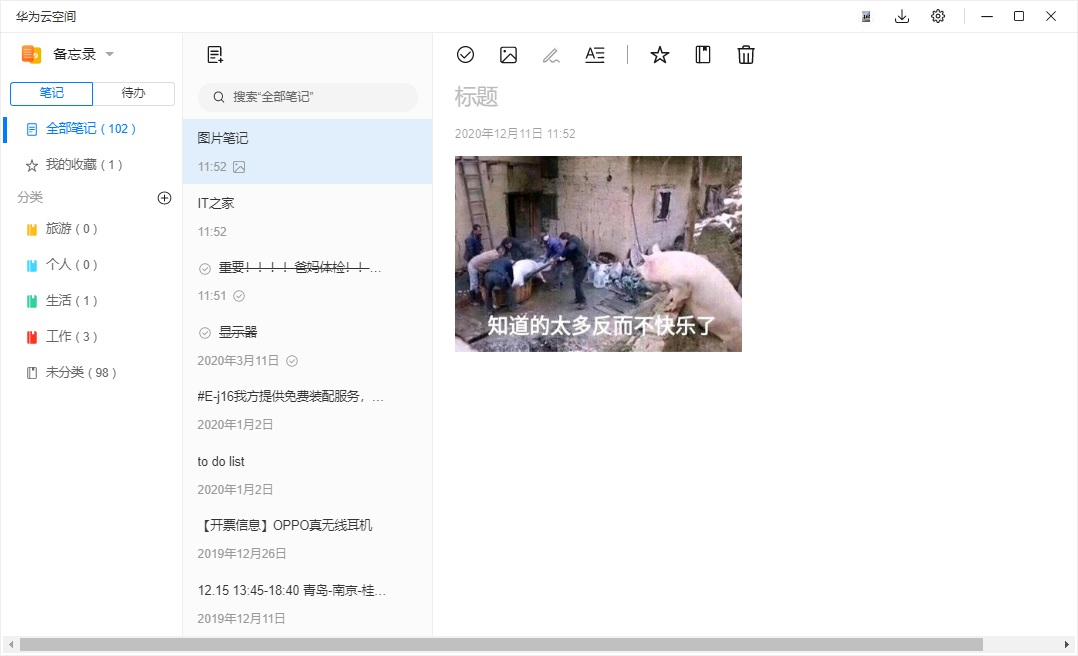This screenshot has height=656, width=1078.
Task: Expand the 备忘录 account dropdown
Action: coord(110,54)
